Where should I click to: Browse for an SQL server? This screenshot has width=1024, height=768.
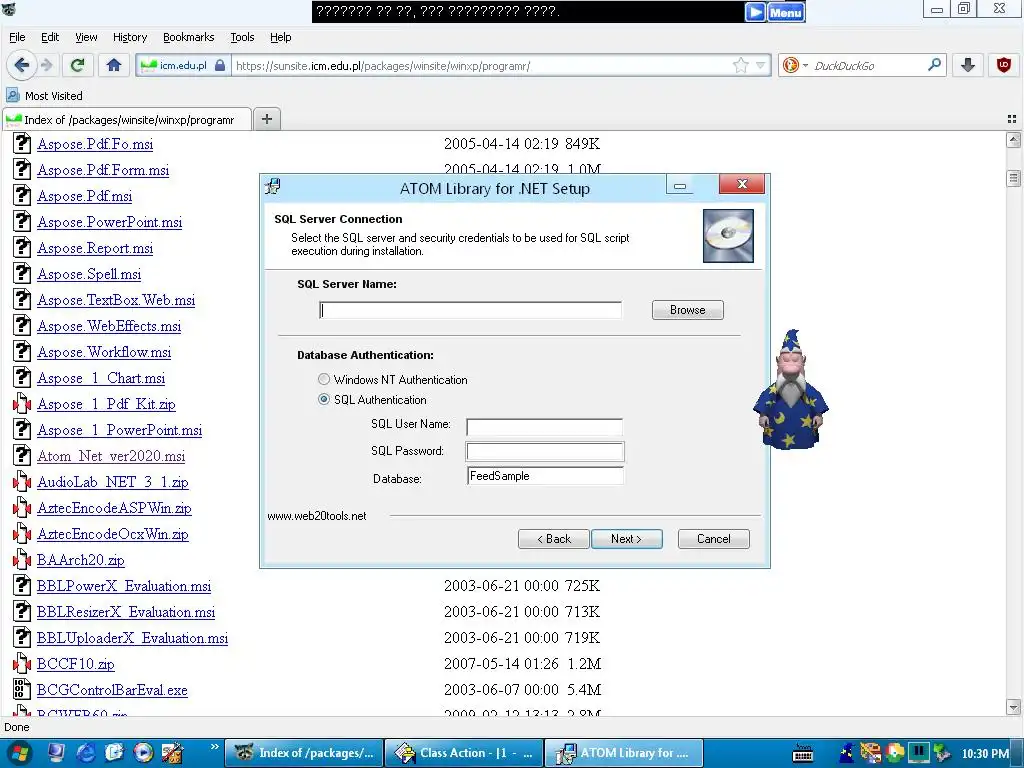tap(688, 310)
